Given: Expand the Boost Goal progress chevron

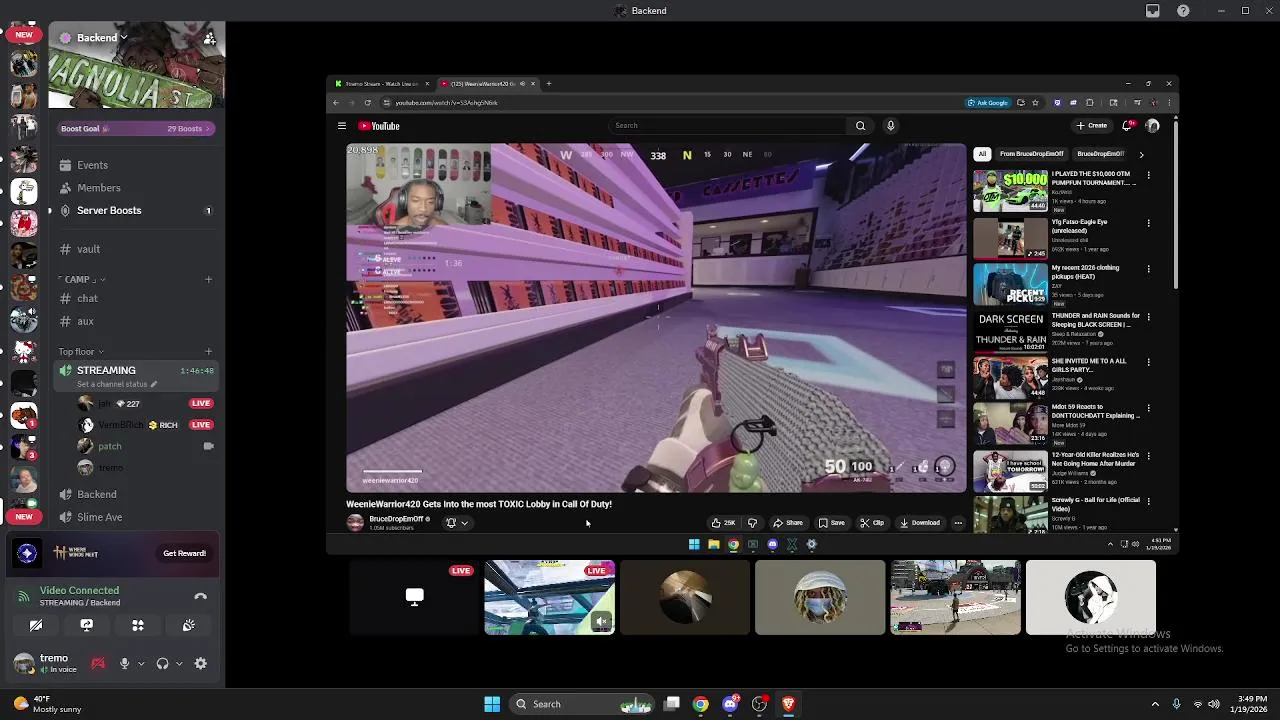Looking at the screenshot, I should coord(208,129).
